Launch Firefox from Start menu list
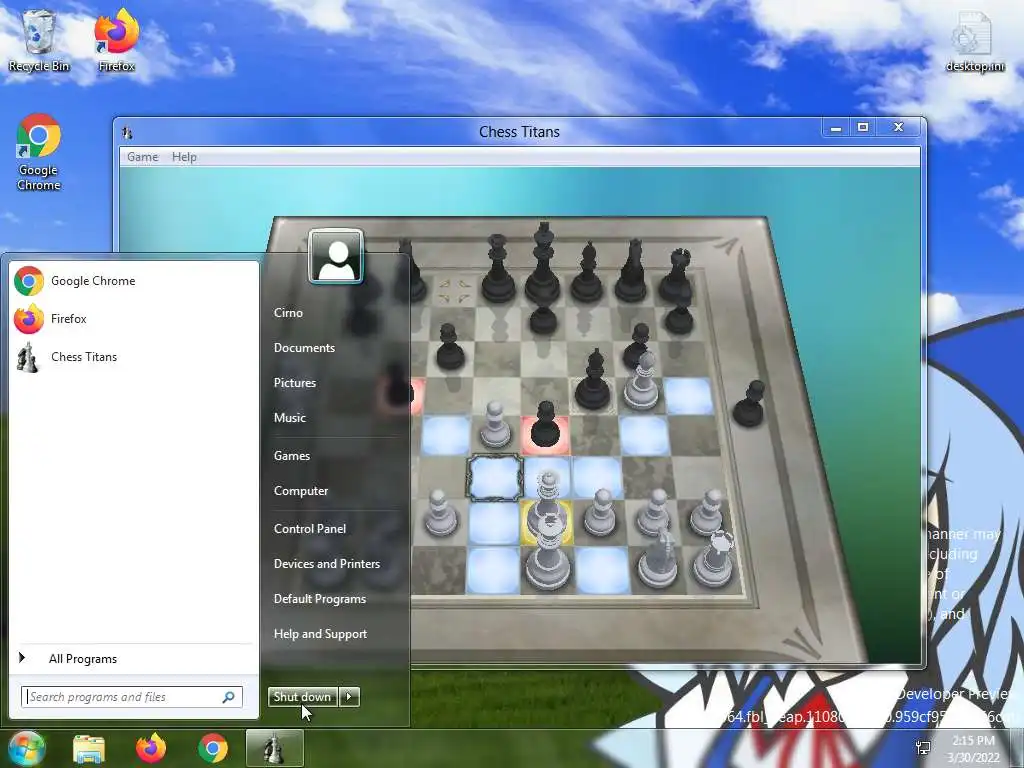 coord(134,319)
